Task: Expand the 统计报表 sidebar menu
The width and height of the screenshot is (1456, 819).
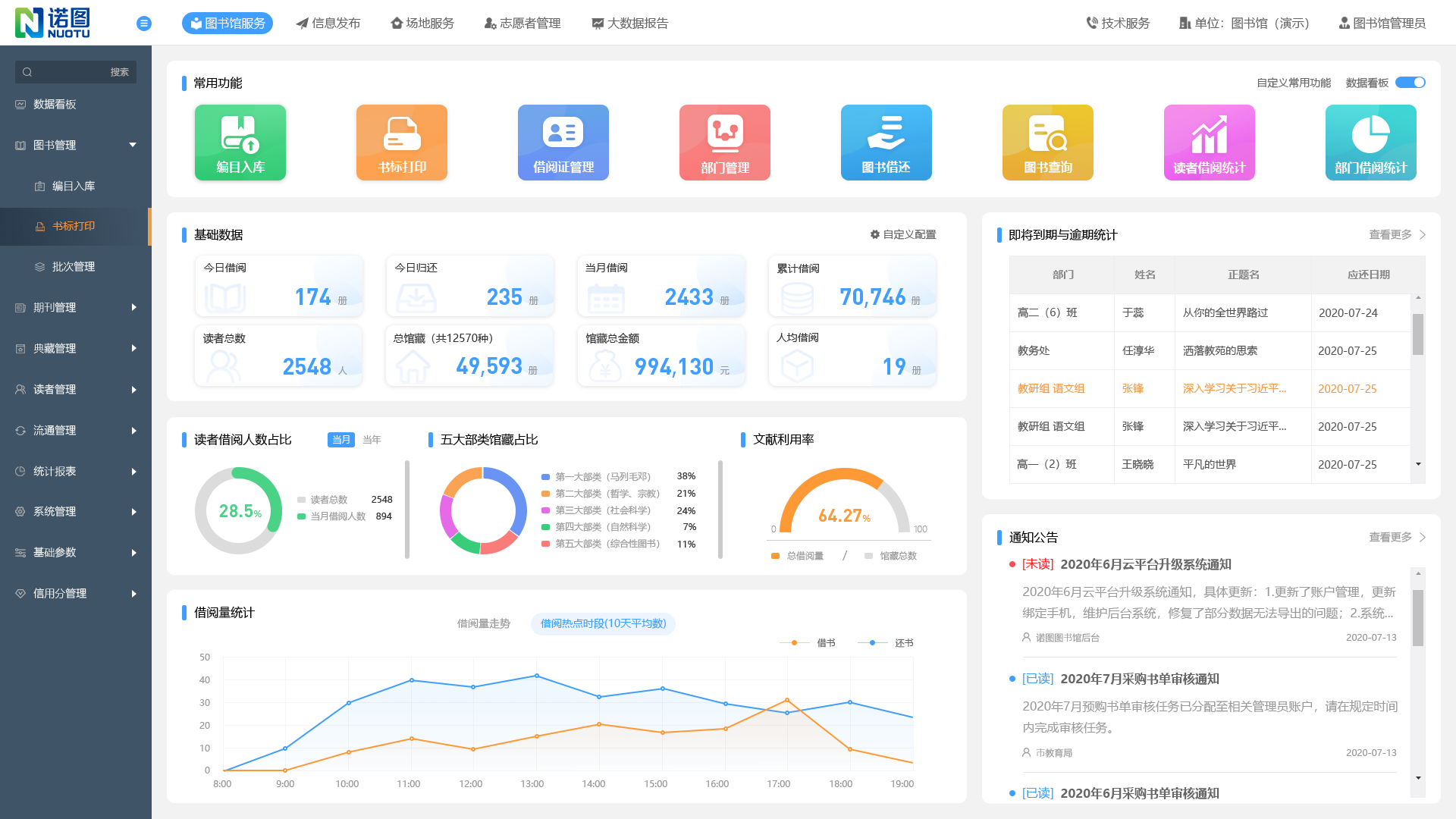Action: (x=76, y=471)
